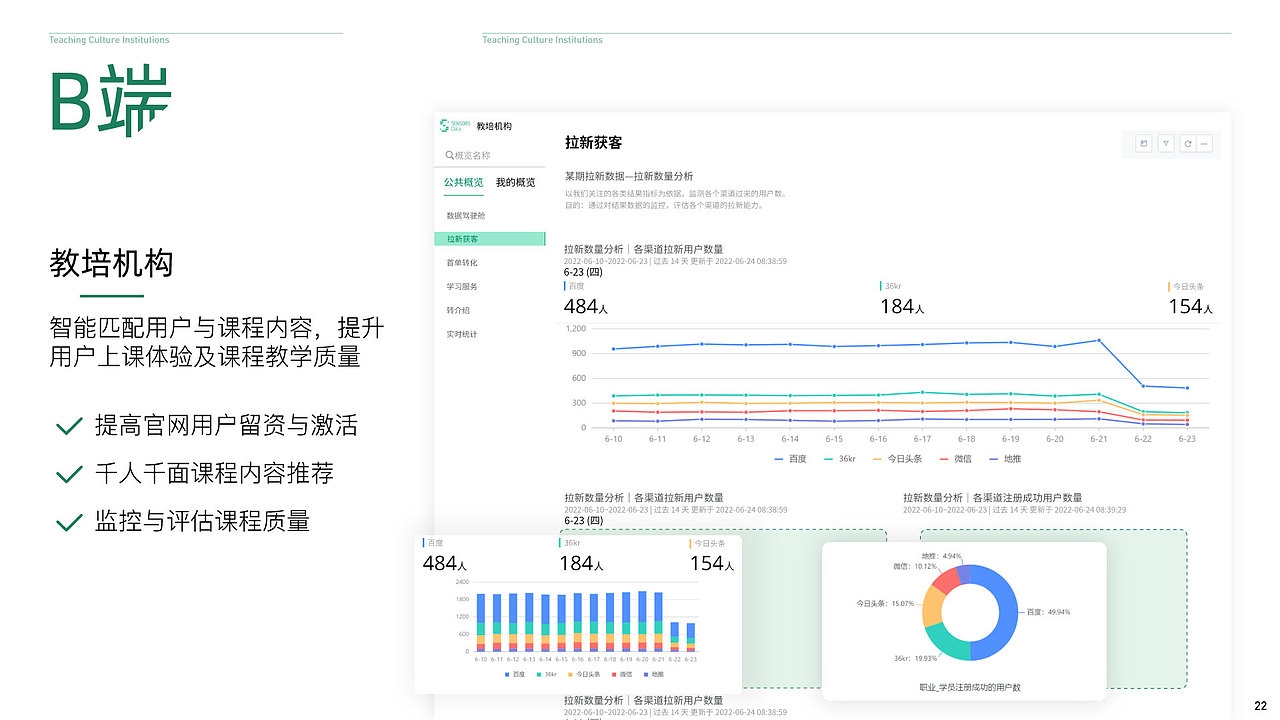
Task: Click the save dashboard icon in 拉新获客 toolbar
Action: [1144, 144]
